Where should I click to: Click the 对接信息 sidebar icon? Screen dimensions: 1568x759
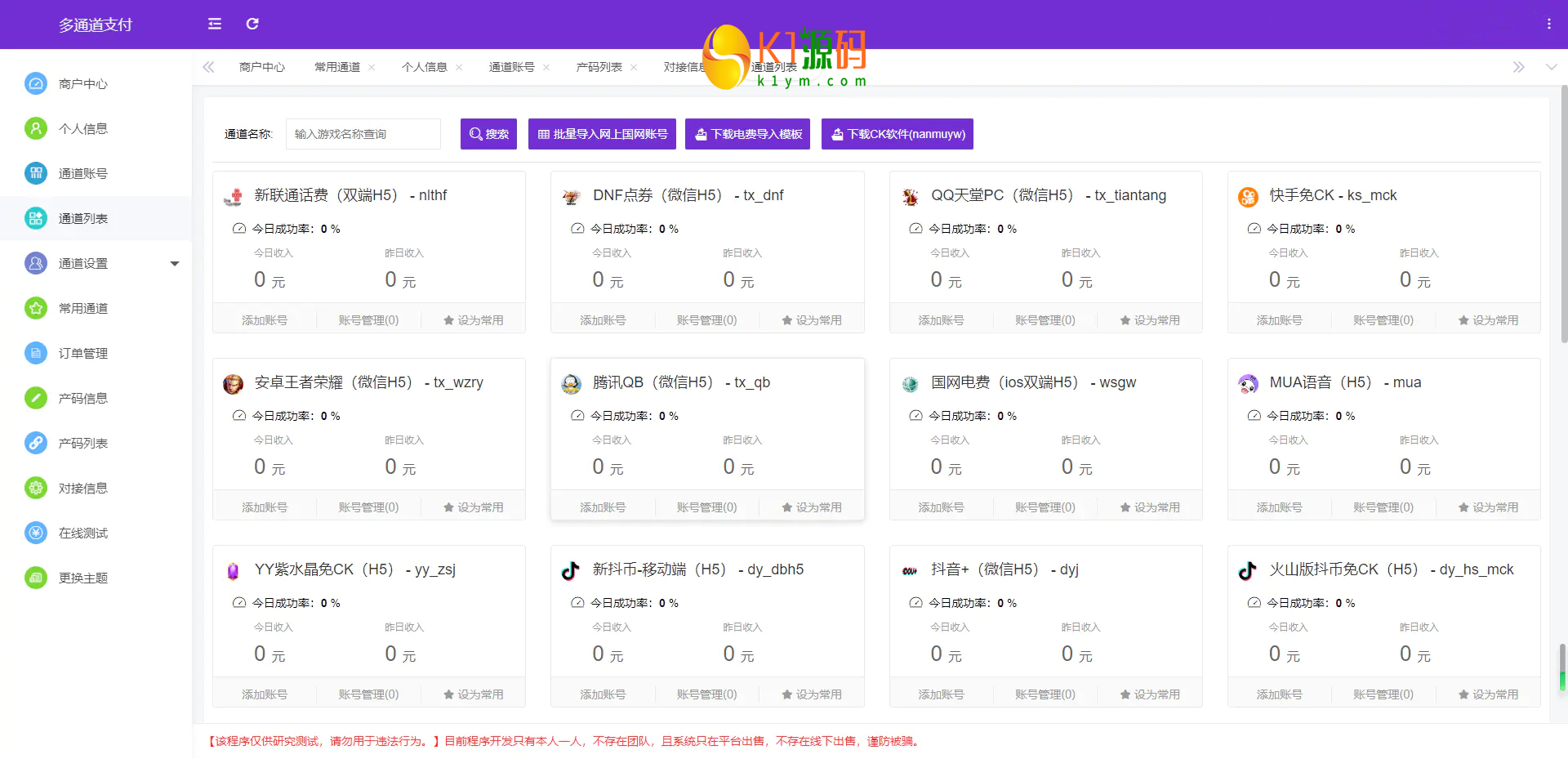point(35,488)
